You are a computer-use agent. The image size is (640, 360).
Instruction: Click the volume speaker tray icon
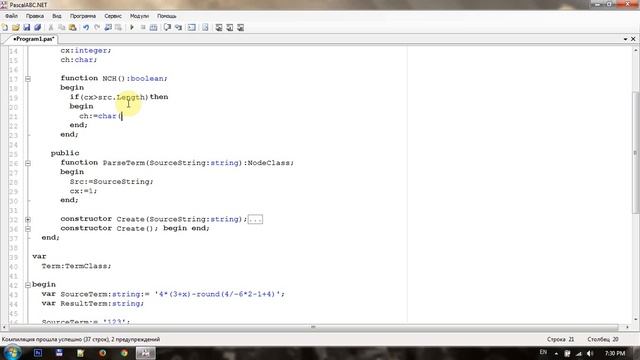[590, 353]
